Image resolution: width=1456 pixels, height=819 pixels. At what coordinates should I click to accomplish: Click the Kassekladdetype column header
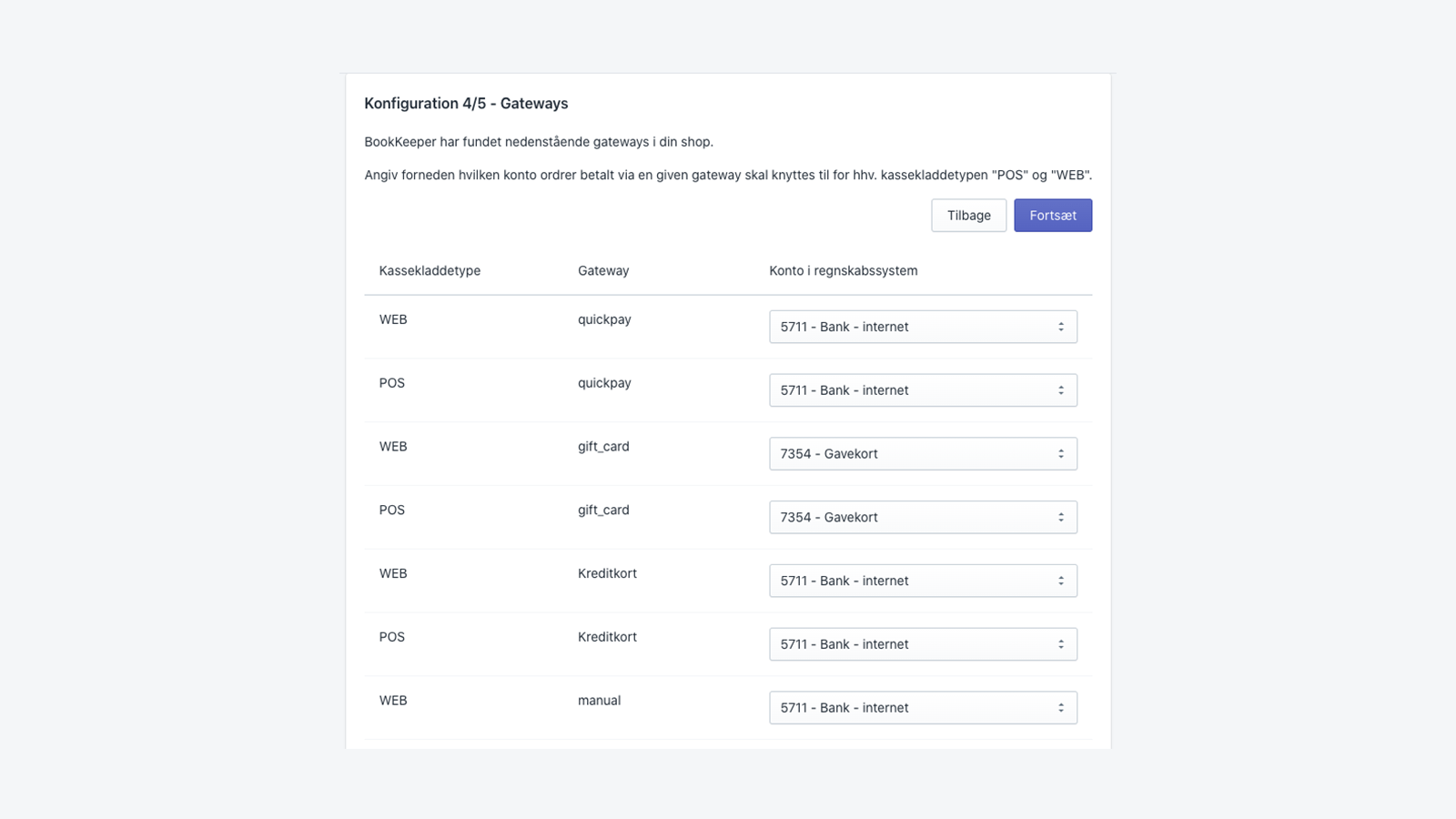pyautogui.click(x=430, y=271)
